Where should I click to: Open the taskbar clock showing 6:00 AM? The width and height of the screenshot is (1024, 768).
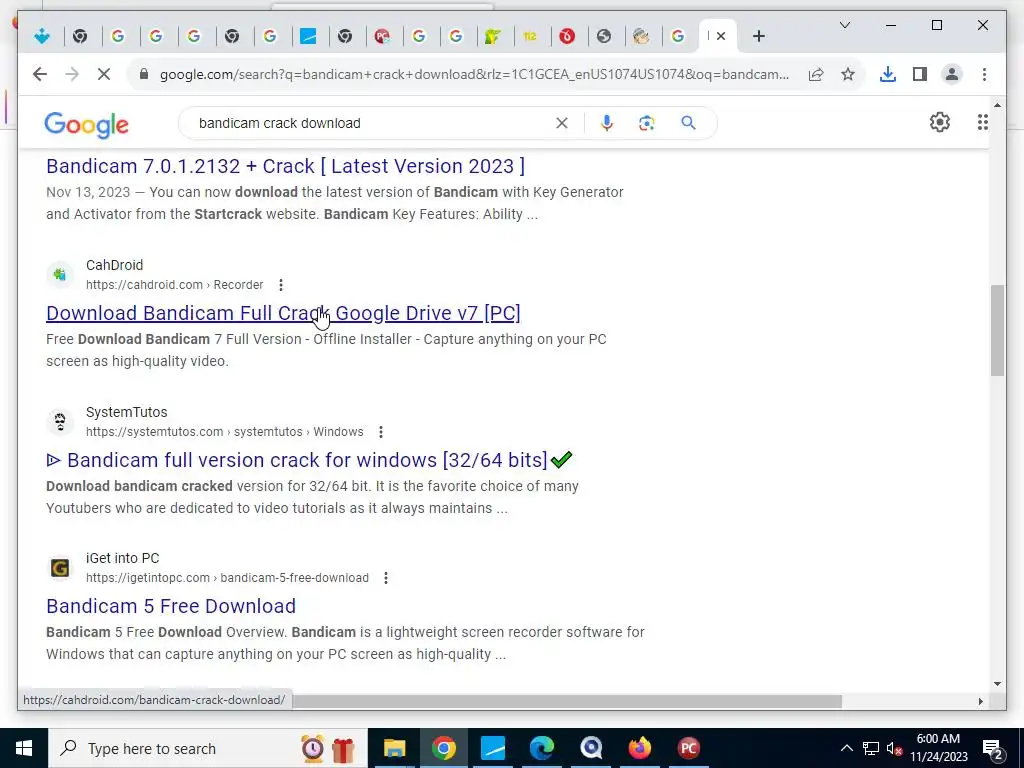pyautogui.click(x=939, y=748)
